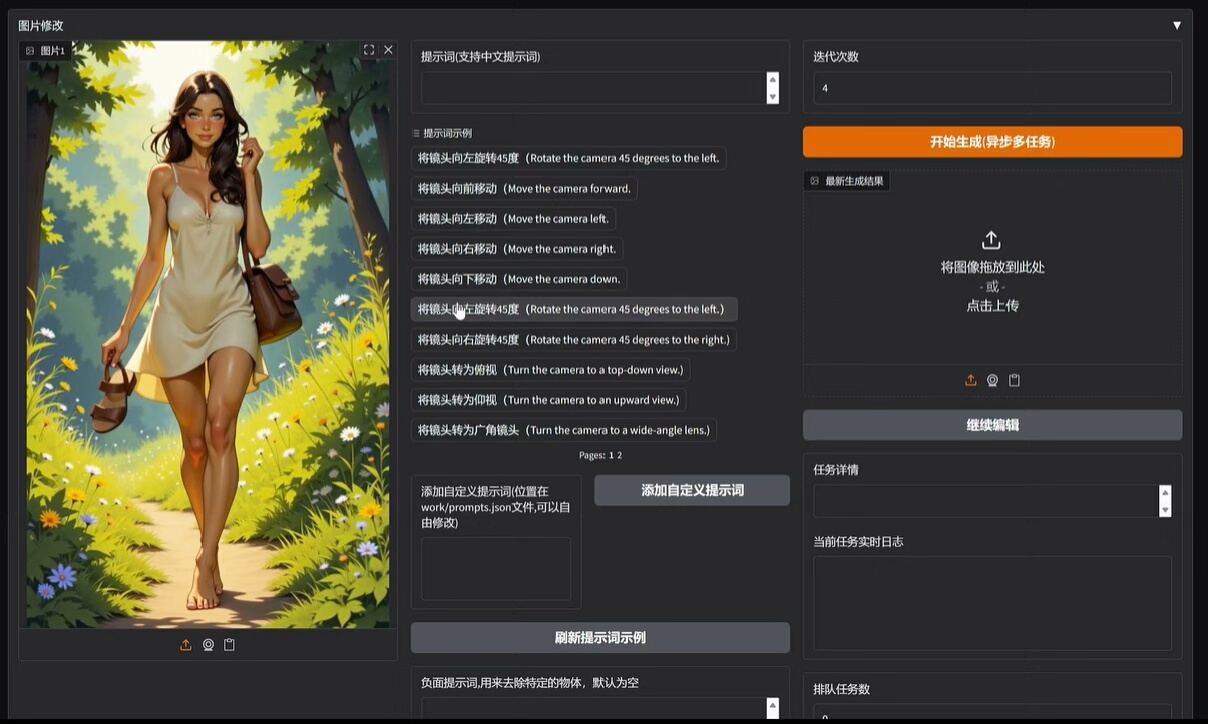The height and width of the screenshot is (724, 1208).
Task: Select first 将镜头向左旋转45度 example prompt
Action: click(x=568, y=158)
